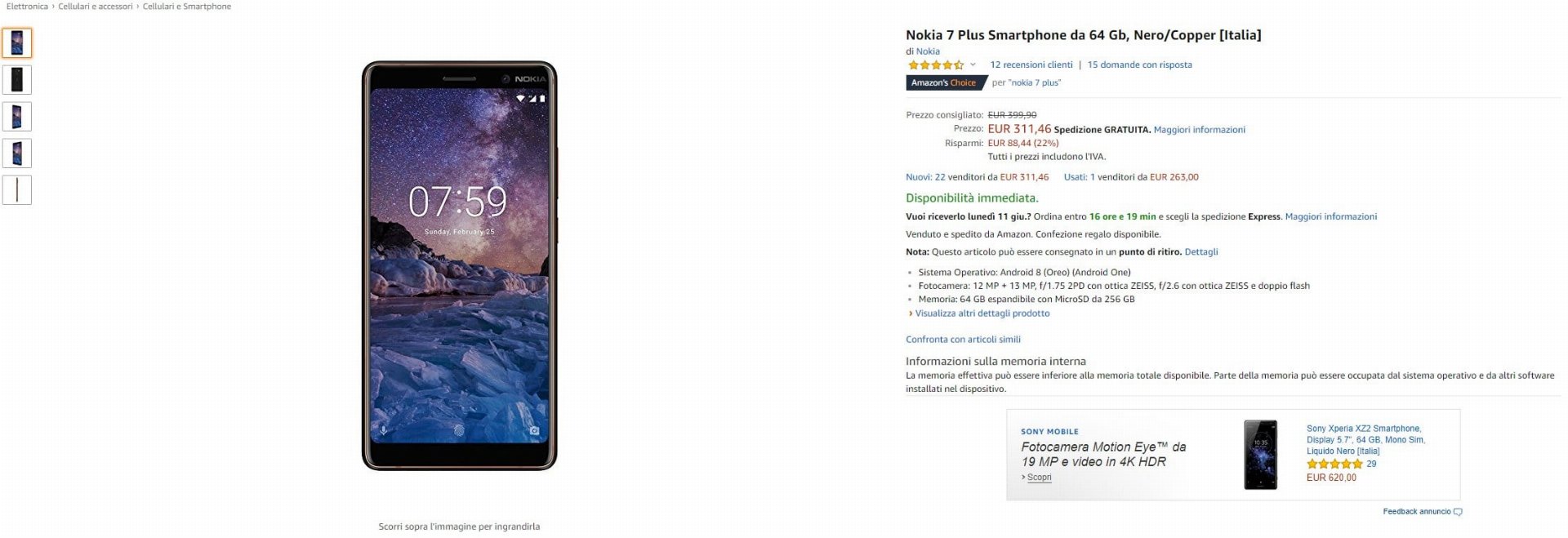Screen dimensions: 1568x538
Task: Select the third angled phone thumbnail
Action: [17, 117]
